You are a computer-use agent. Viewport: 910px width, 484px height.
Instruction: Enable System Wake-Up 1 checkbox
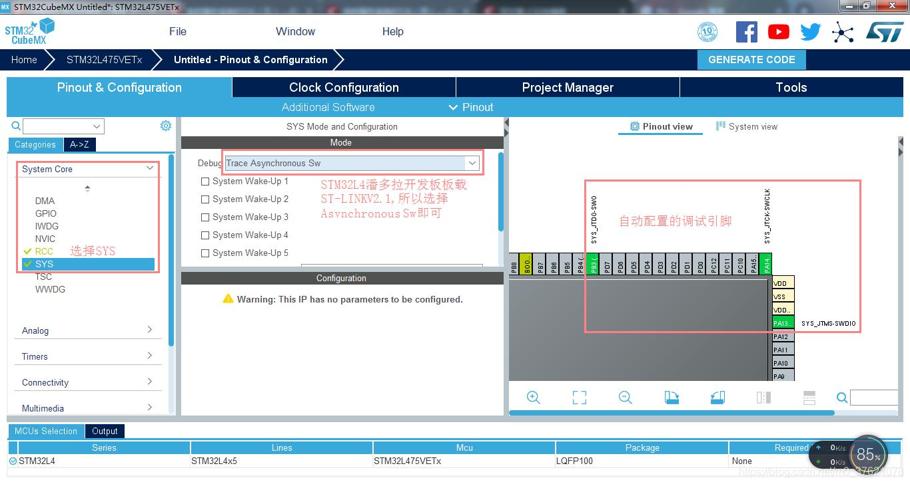coord(205,182)
